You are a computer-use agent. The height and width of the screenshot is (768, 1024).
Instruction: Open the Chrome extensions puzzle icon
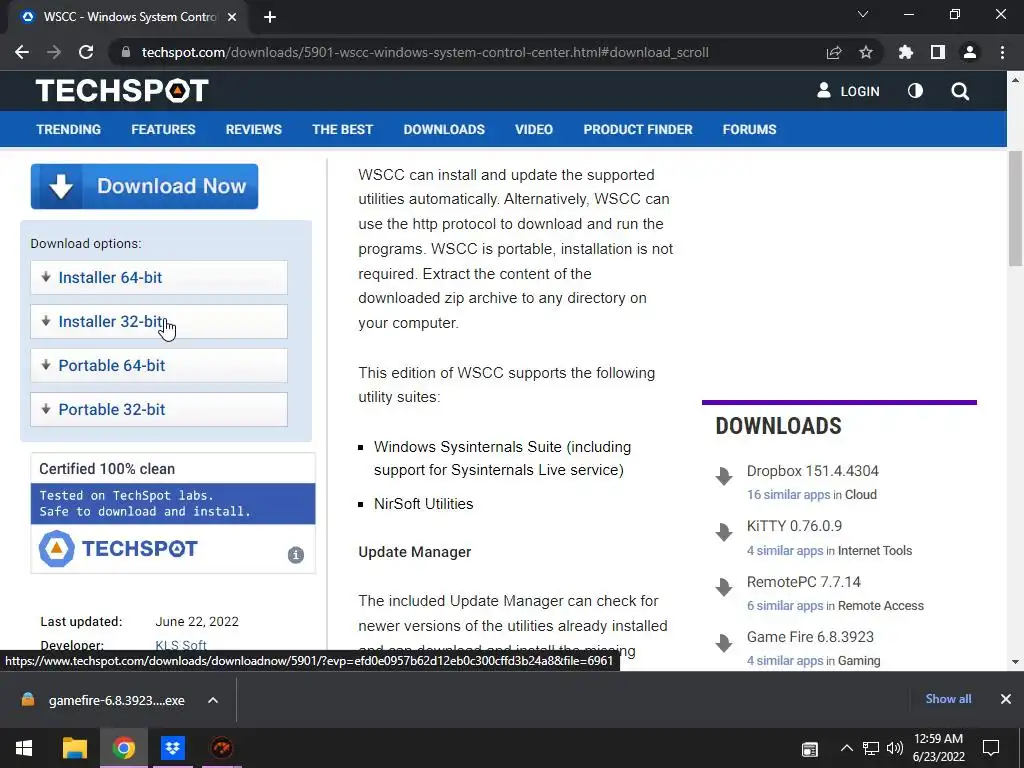tap(906, 52)
